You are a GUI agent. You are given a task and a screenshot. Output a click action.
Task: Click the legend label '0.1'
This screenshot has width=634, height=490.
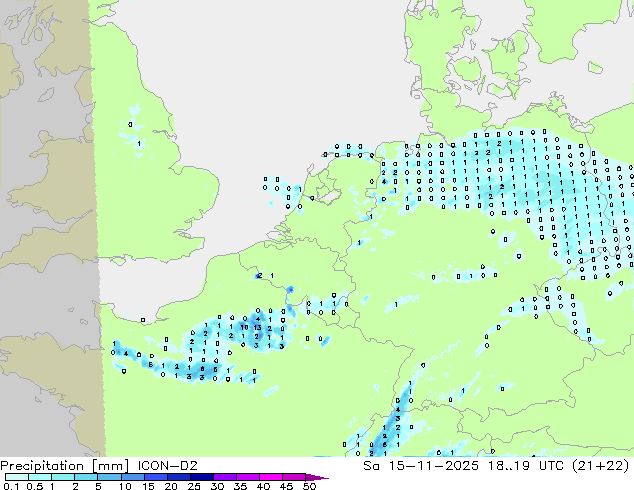tap(11, 486)
